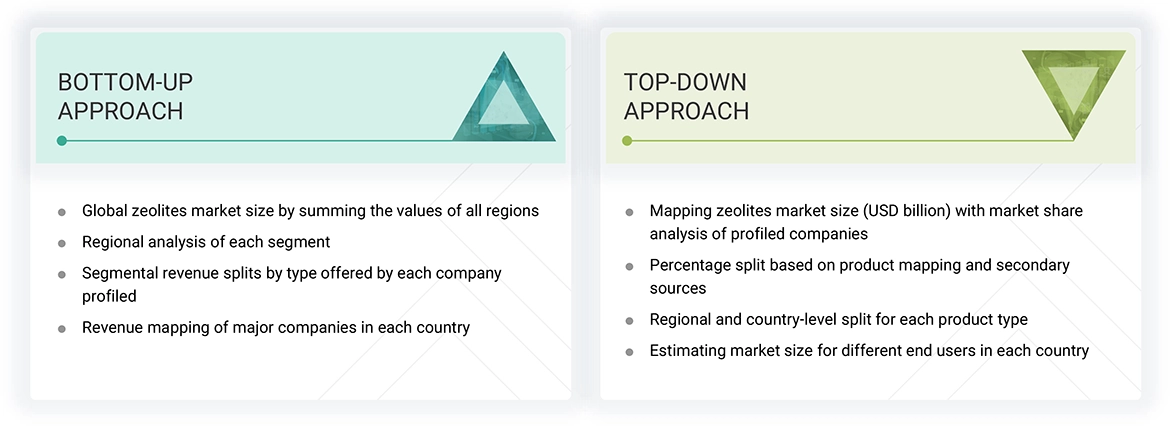Click 'Global zeolites market size' bullet text

click(x=310, y=211)
